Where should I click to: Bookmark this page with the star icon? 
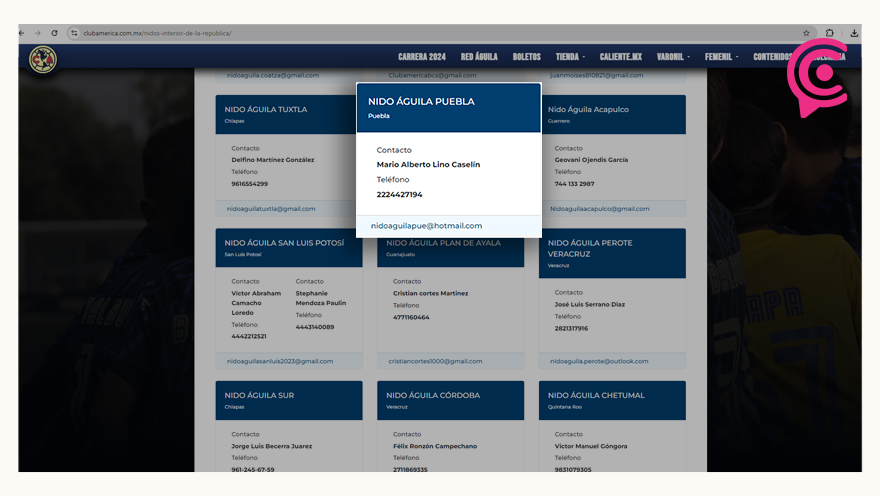point(806,33)
